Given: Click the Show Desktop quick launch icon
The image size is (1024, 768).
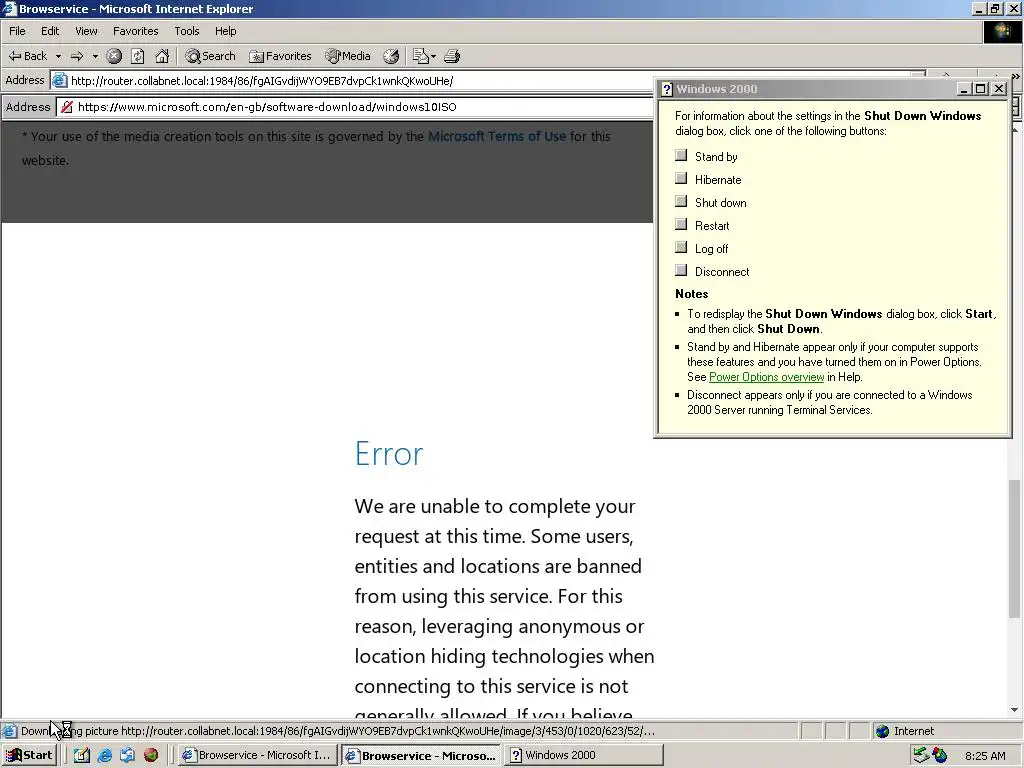Looking at the screenshot, I should [x=82, y=755].
